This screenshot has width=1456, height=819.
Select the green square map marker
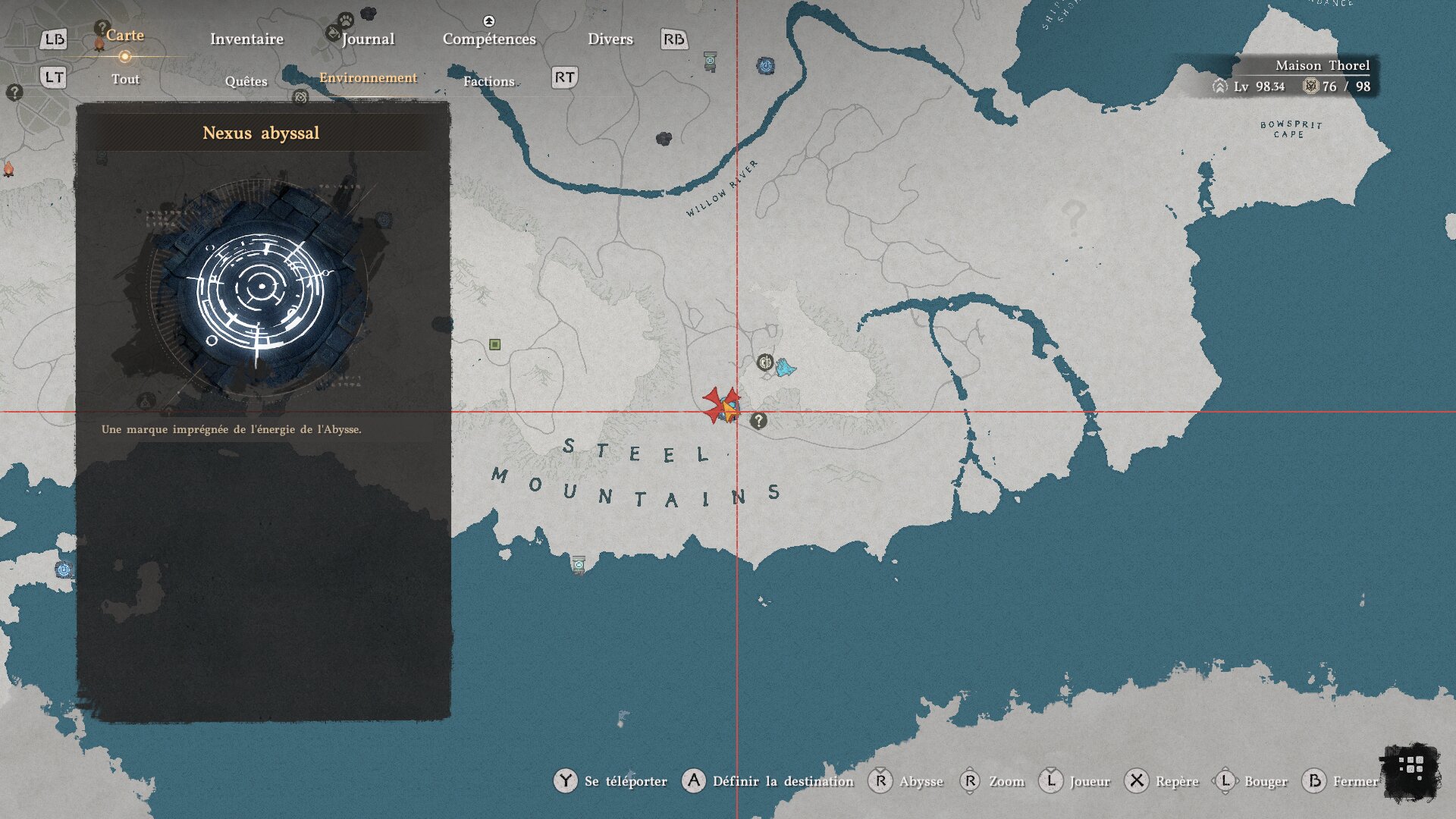click(494, 344)
